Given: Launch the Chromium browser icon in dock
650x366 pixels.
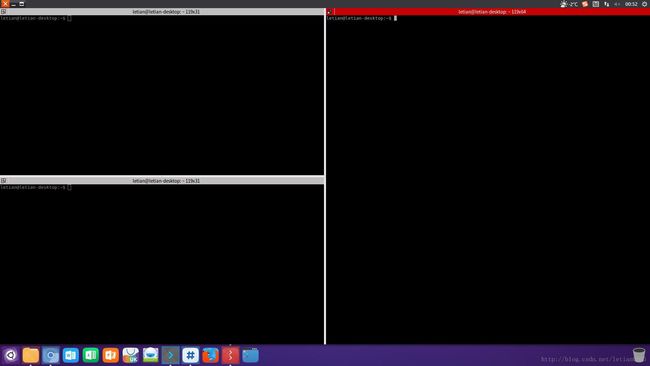Looking at the screenshot, I should (x=51, y=355).
